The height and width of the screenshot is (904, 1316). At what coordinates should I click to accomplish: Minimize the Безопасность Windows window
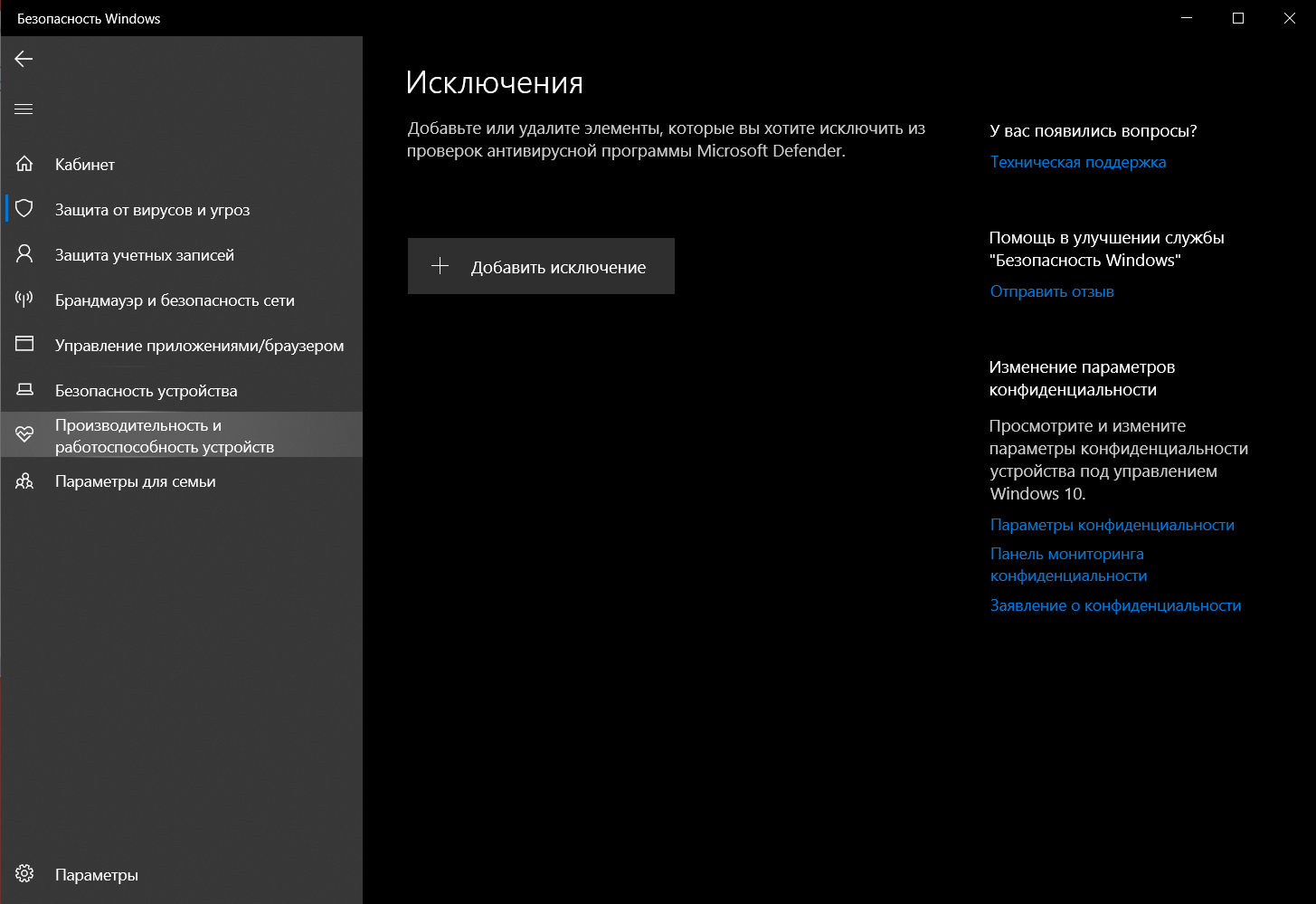pos(1187,18)
